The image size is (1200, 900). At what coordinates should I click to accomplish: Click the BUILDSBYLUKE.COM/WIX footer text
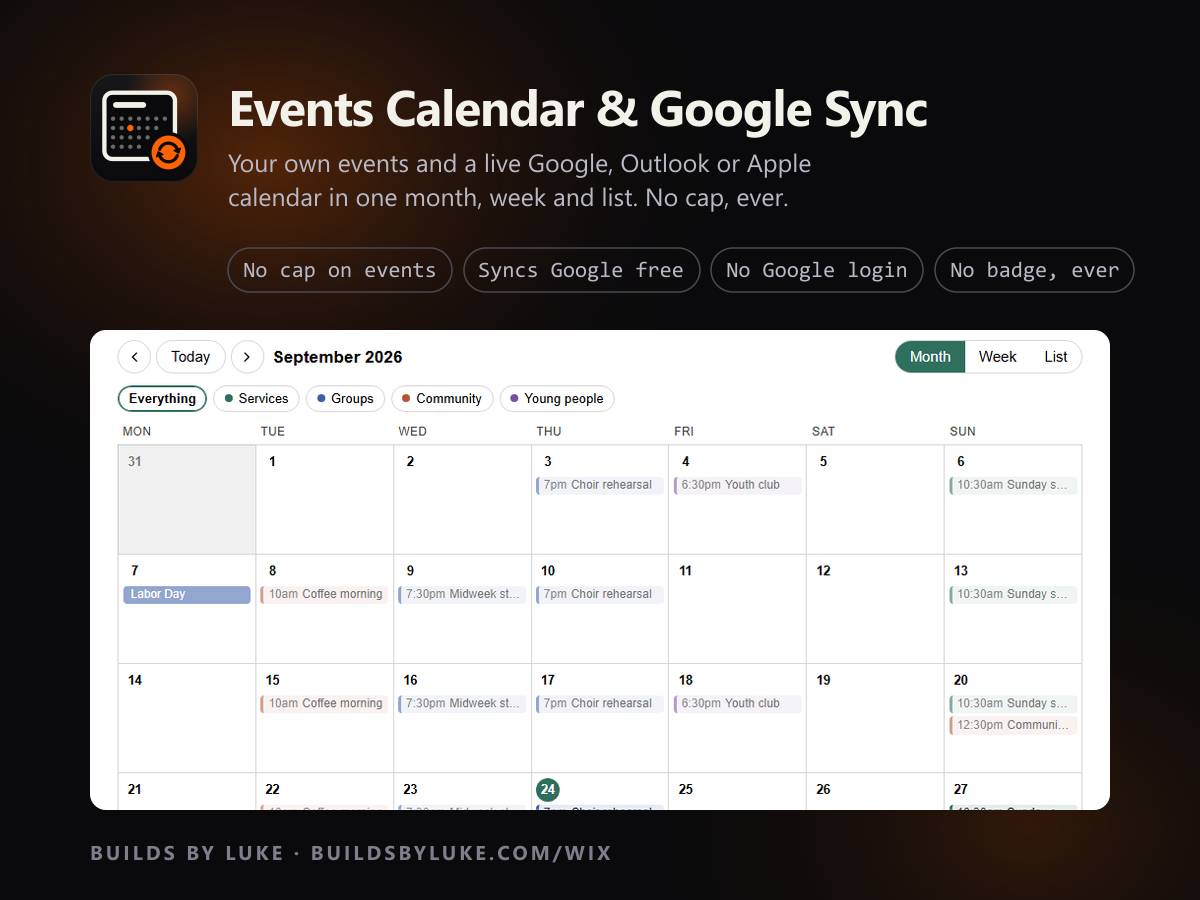click(461, 853)
